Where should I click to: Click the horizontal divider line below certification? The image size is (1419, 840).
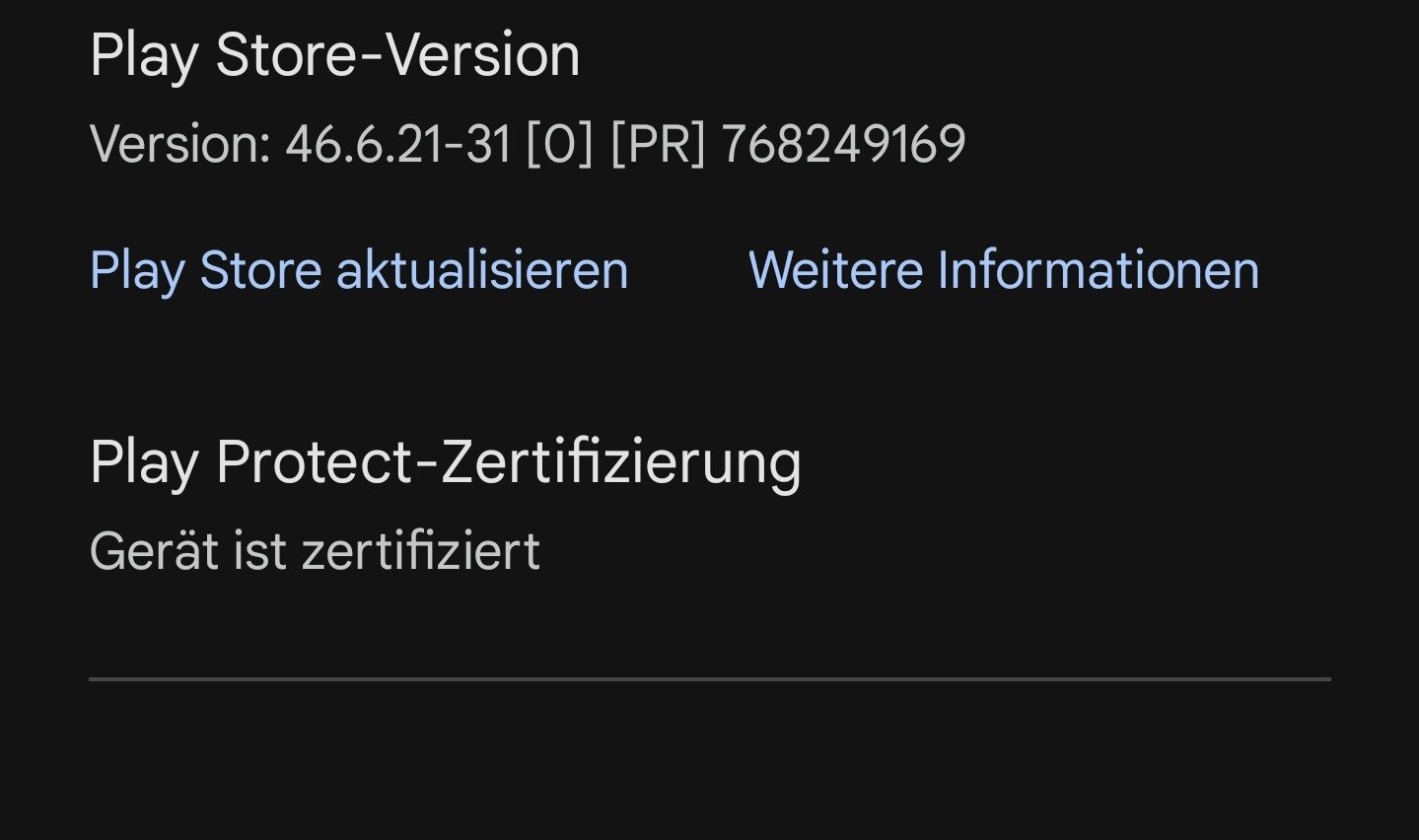710,679
